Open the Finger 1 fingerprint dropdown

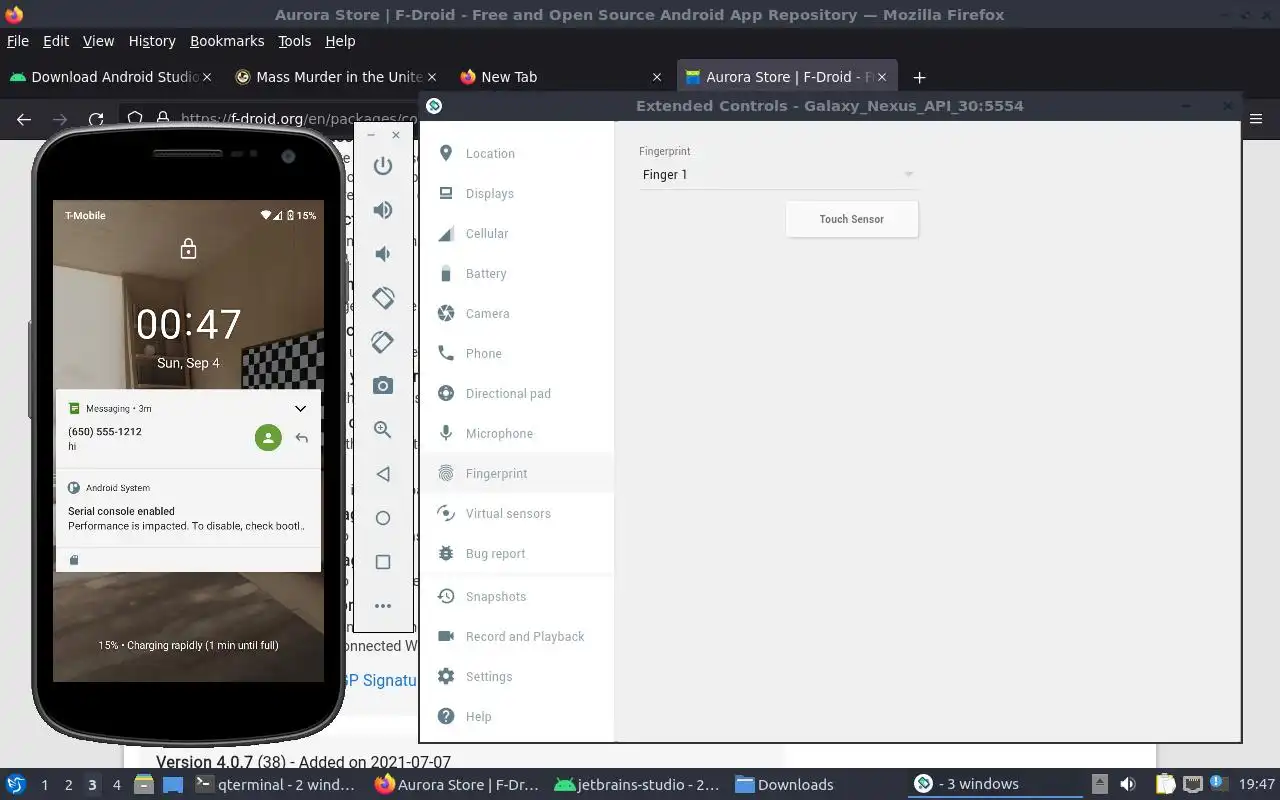click(x=778, y=175)
